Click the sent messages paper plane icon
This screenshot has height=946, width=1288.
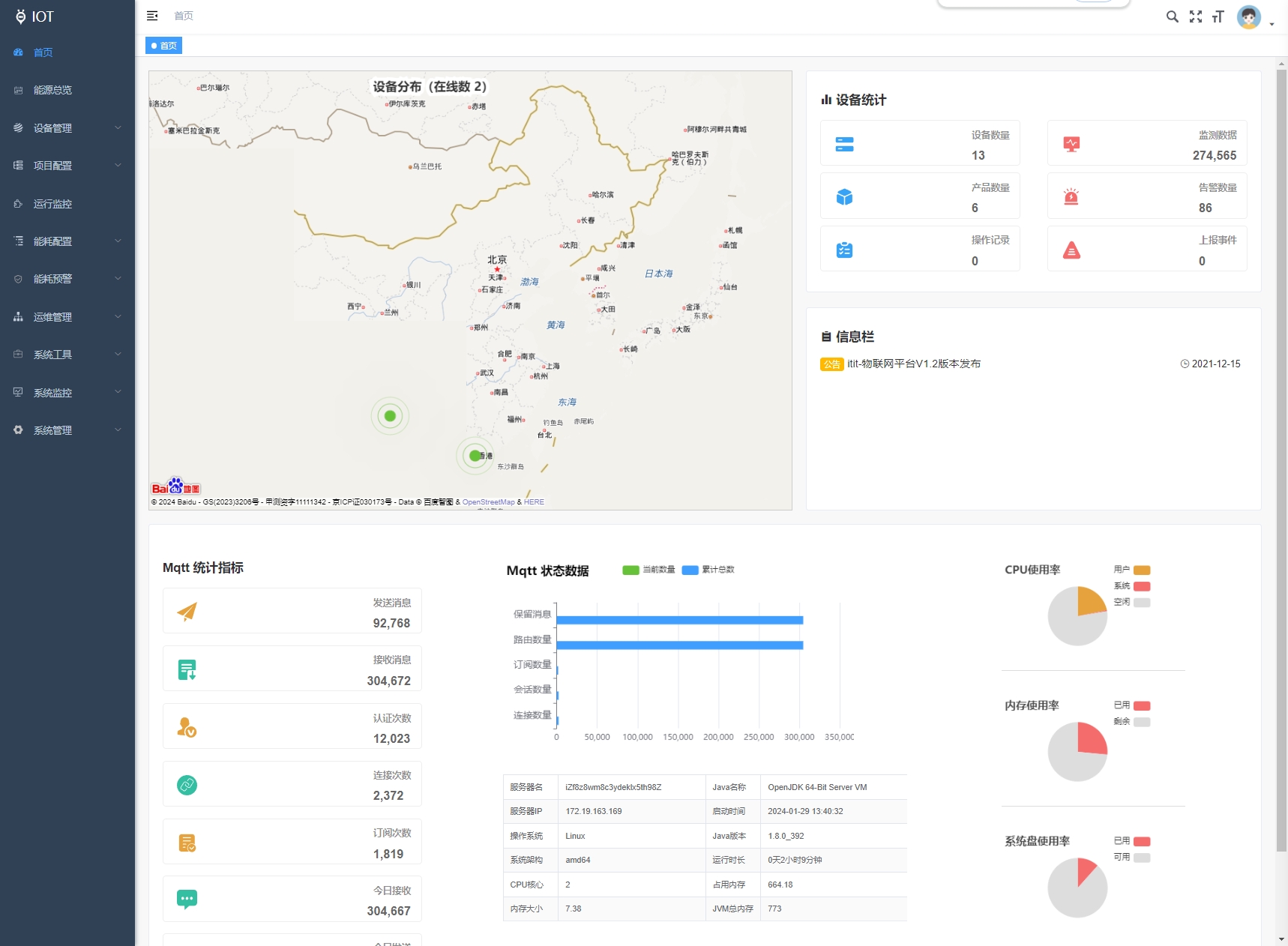[x=187, y=612]
